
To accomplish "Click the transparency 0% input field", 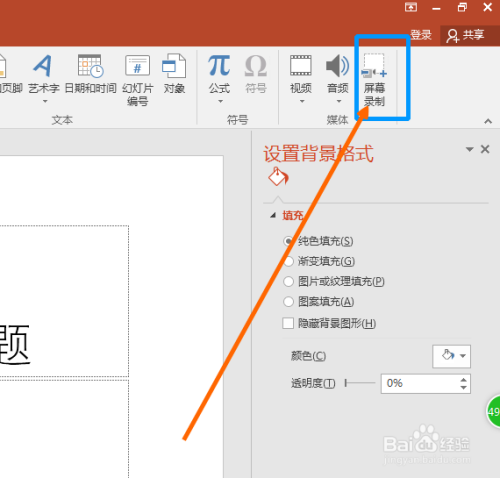I will [419, 383].
